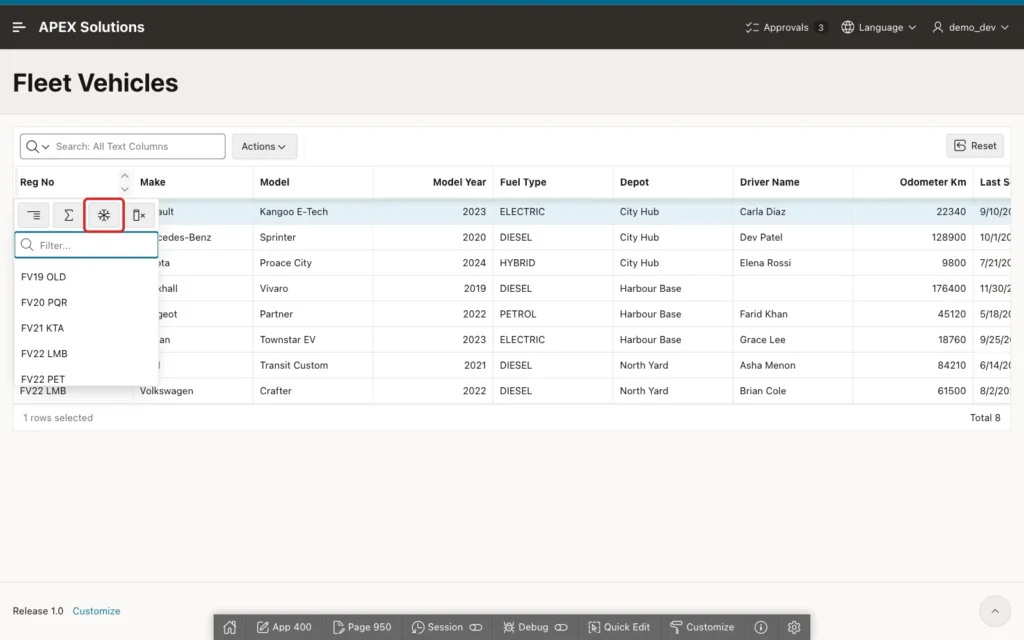This screenshot has width=1024, height=640.
Task: Open the search column selector magnifier dropdown
Action: click(37, 146)
